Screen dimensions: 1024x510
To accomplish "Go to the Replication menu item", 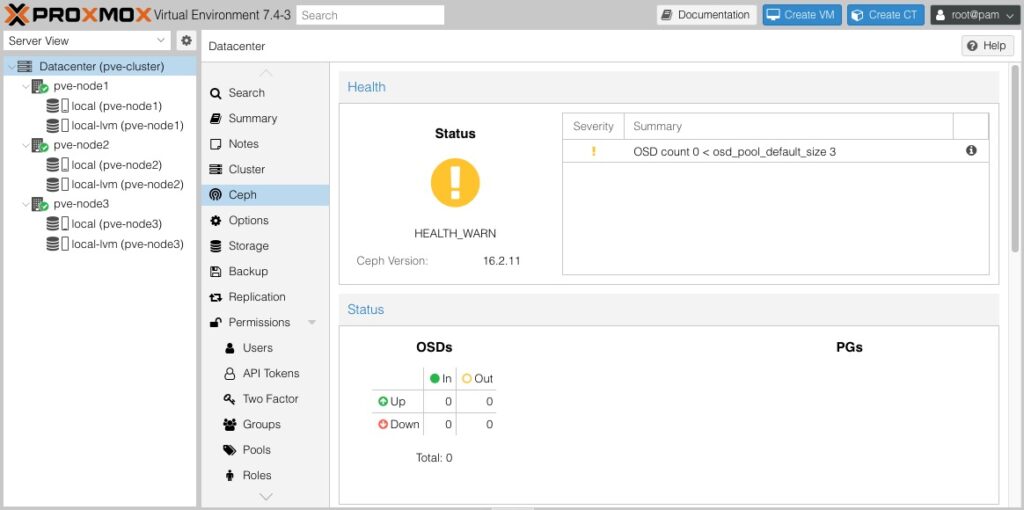I will point(265,297).
